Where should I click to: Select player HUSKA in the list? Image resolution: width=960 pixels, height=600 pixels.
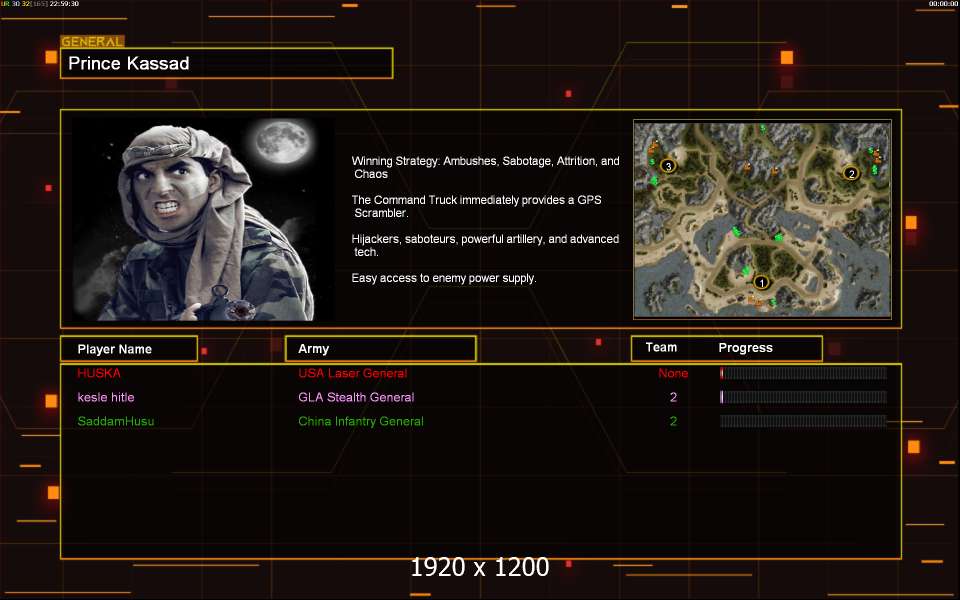[99, 373]
